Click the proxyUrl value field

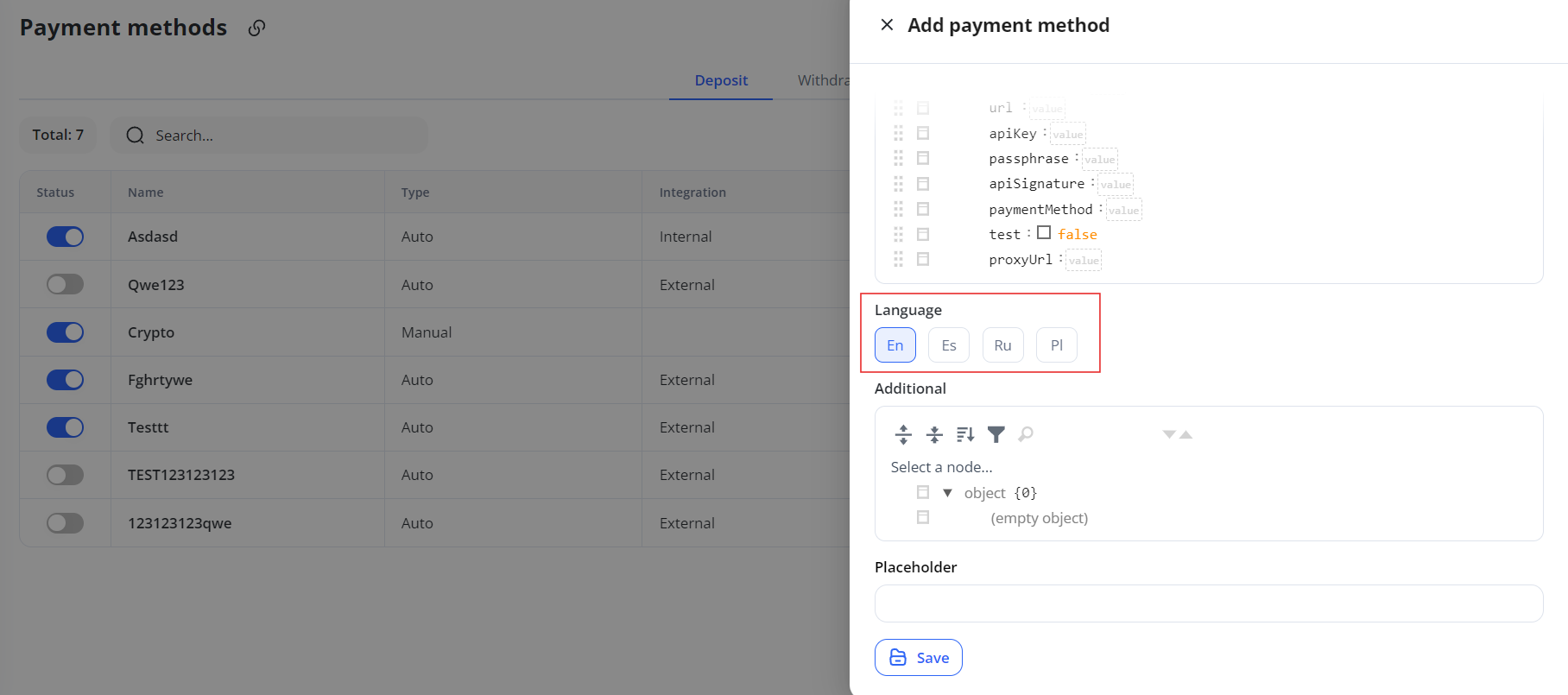(x=1084, y=261)
